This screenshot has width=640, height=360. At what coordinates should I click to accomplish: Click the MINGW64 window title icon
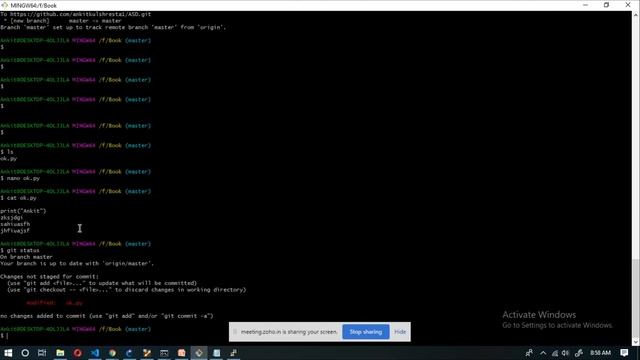point(4,5)
